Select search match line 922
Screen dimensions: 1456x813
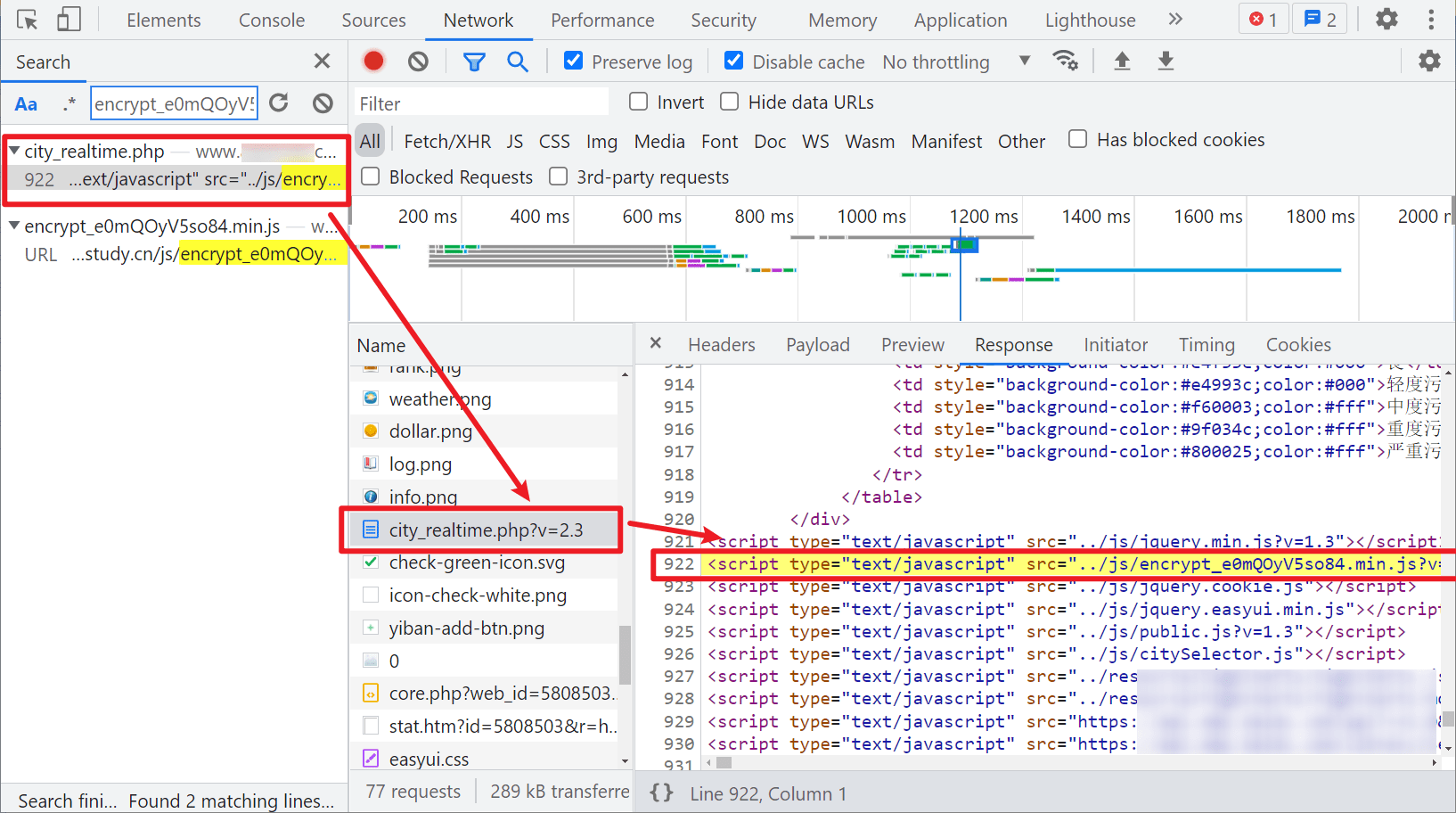point(176,179)
